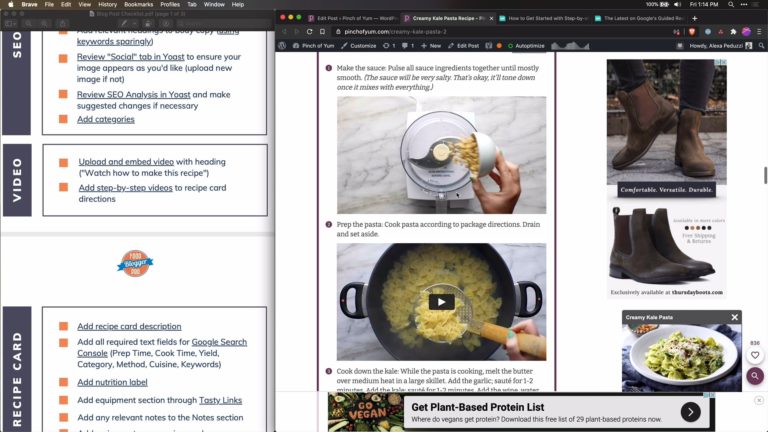Open the Window menu
768x432 pixels.
coord(214,4)
